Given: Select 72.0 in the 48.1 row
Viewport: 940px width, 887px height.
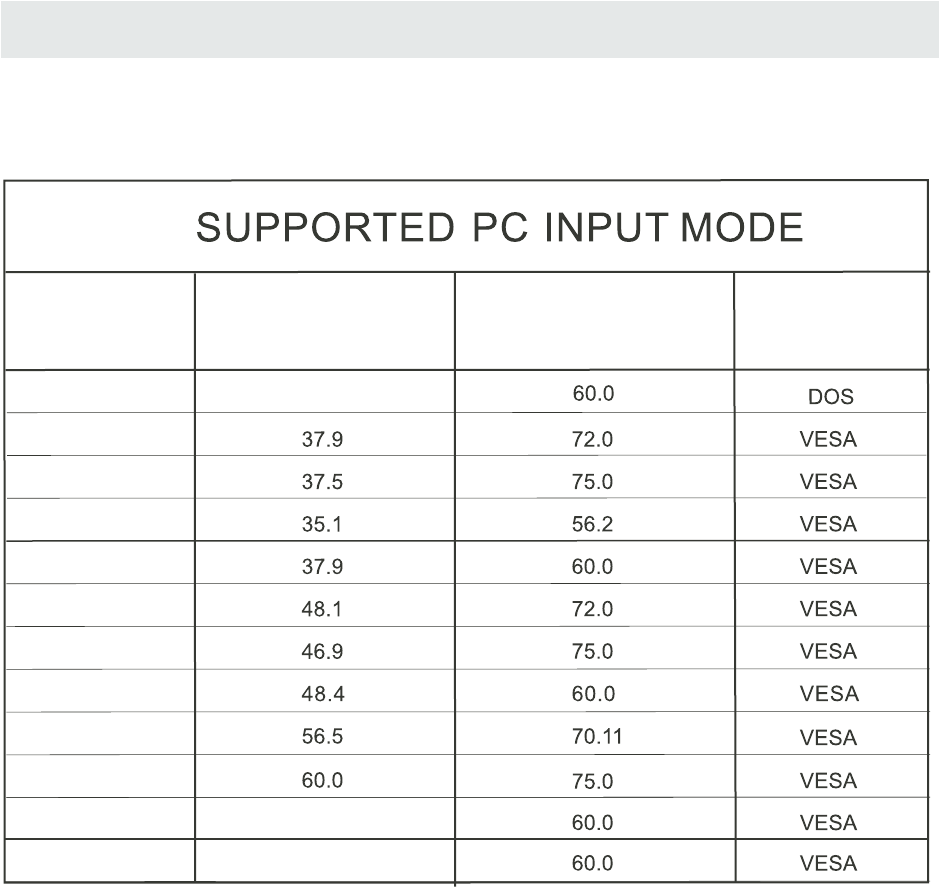Looking at the screenshot, I should tap(592, 609).
